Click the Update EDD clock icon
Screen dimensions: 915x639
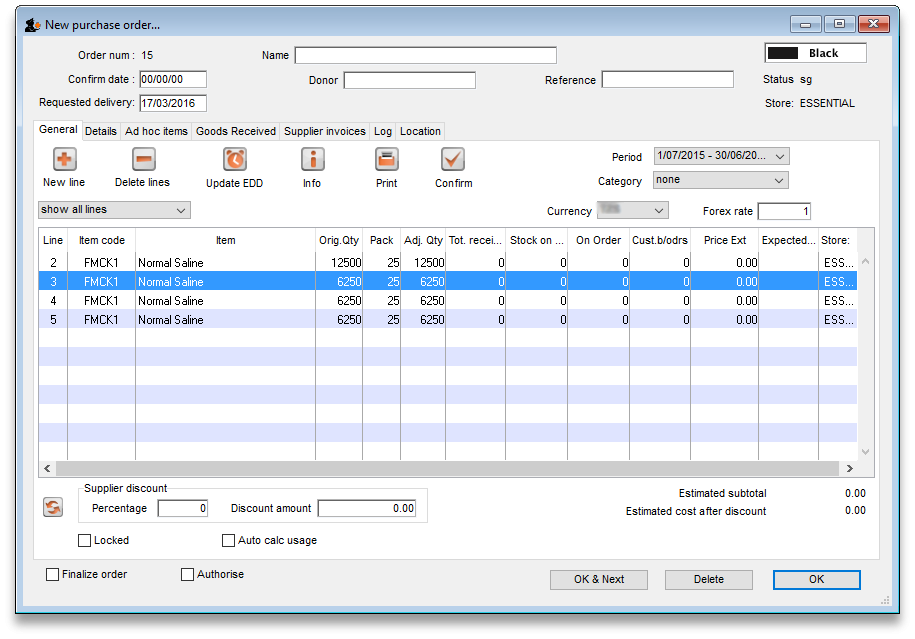tap(235, 159)
